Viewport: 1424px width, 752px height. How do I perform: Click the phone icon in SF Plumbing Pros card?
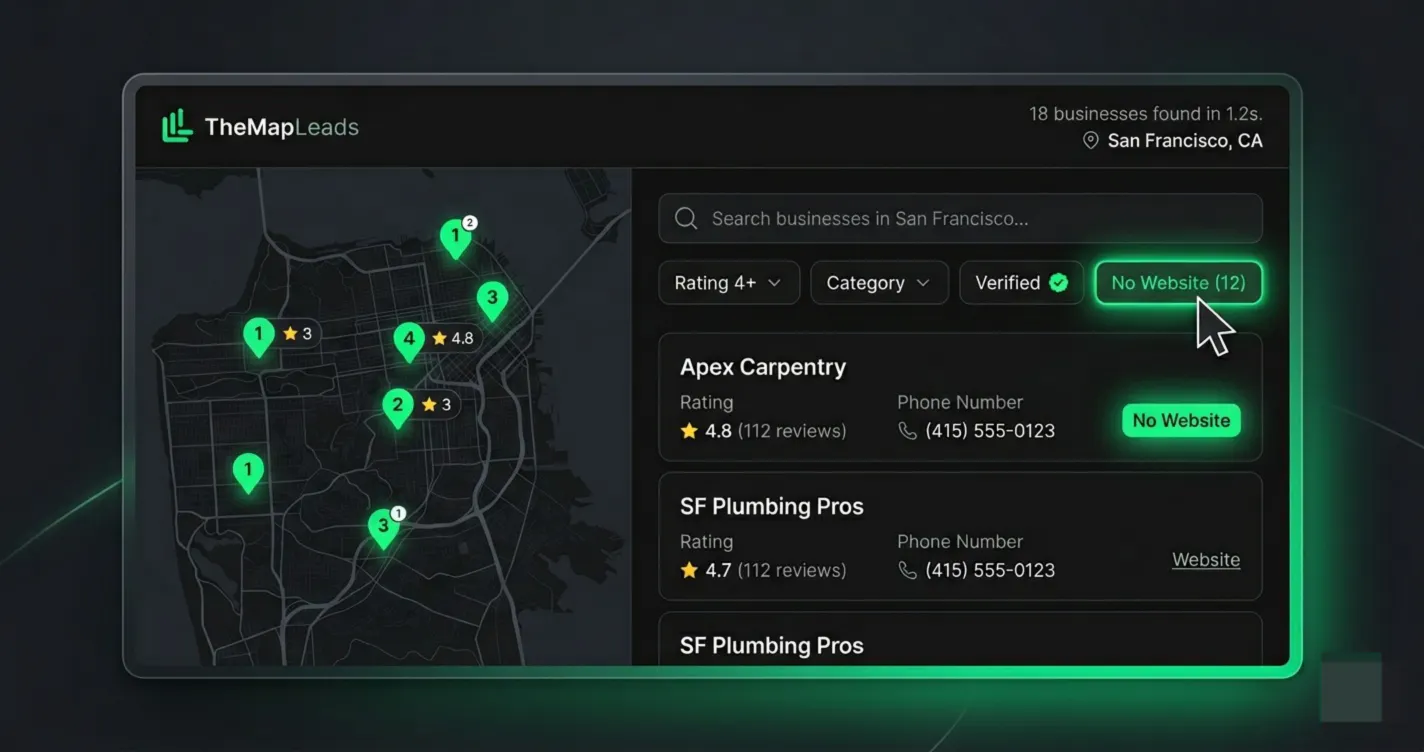[907, 570]
